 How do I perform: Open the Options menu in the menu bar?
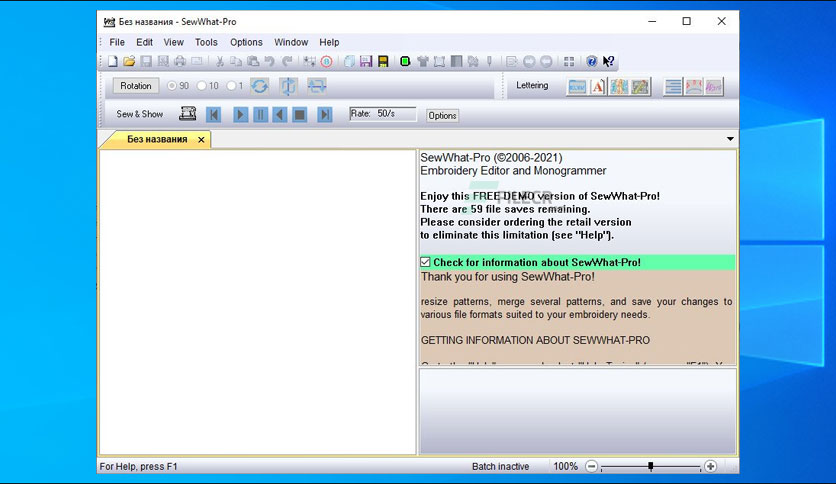(x=246, y=42)
